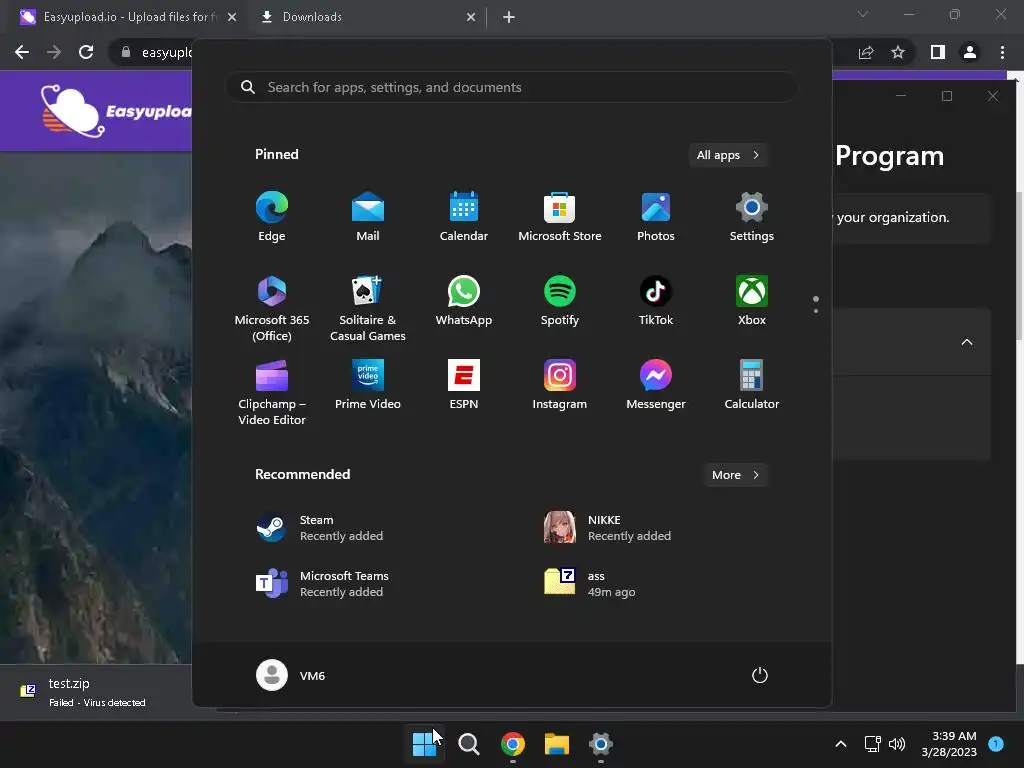The image size is (1024, 768).
Task: Launch Microsoft 365 (Office)
Action: [272, 308]
